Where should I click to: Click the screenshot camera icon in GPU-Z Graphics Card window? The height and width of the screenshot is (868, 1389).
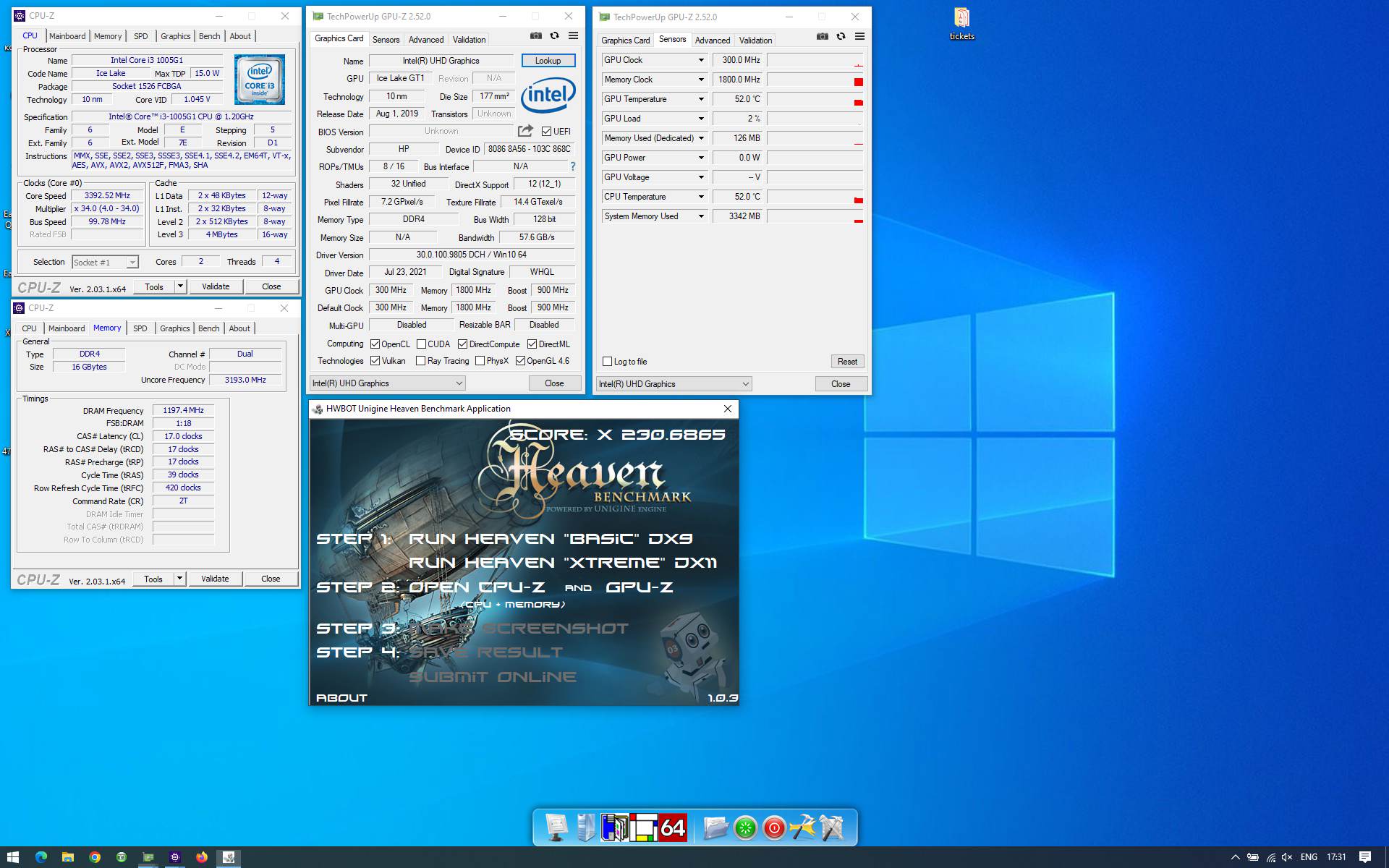point(535,35)
